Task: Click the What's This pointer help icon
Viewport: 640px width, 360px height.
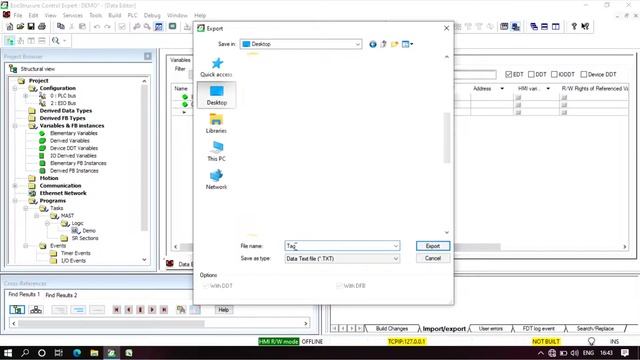Action: pyautogui.click(x=585, y=27)
